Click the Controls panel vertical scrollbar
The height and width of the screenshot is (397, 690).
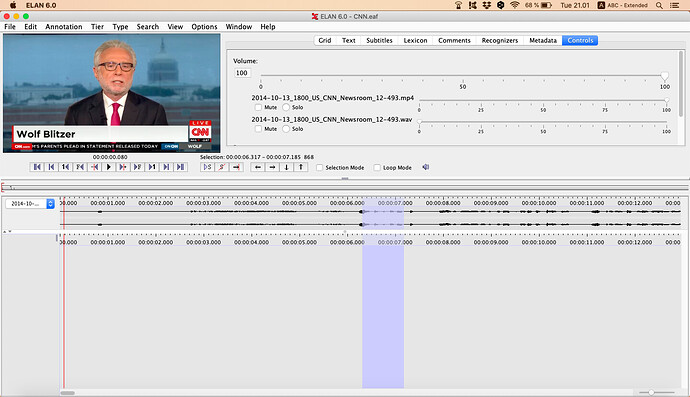tap(681, 84)
